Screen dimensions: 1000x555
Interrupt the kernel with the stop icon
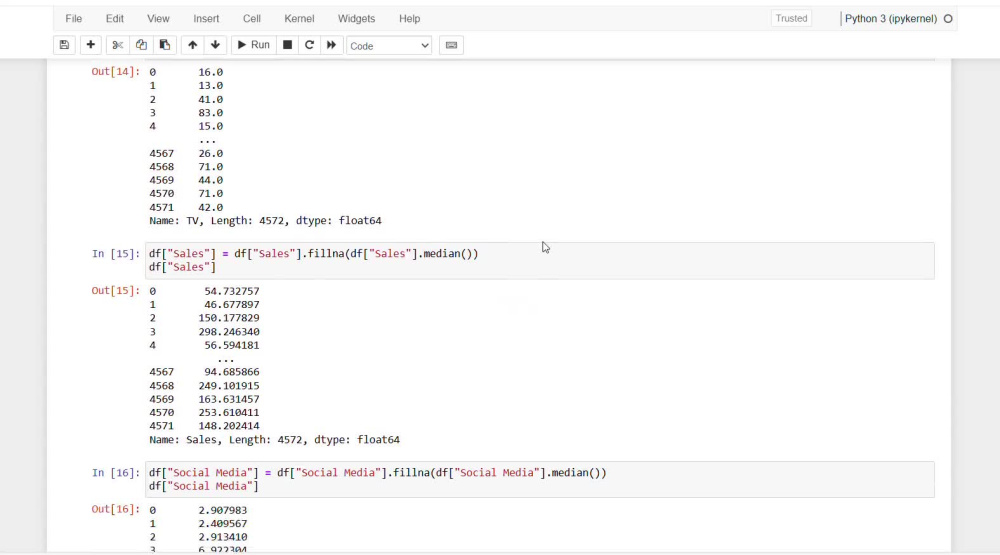(x=288, y=45)
